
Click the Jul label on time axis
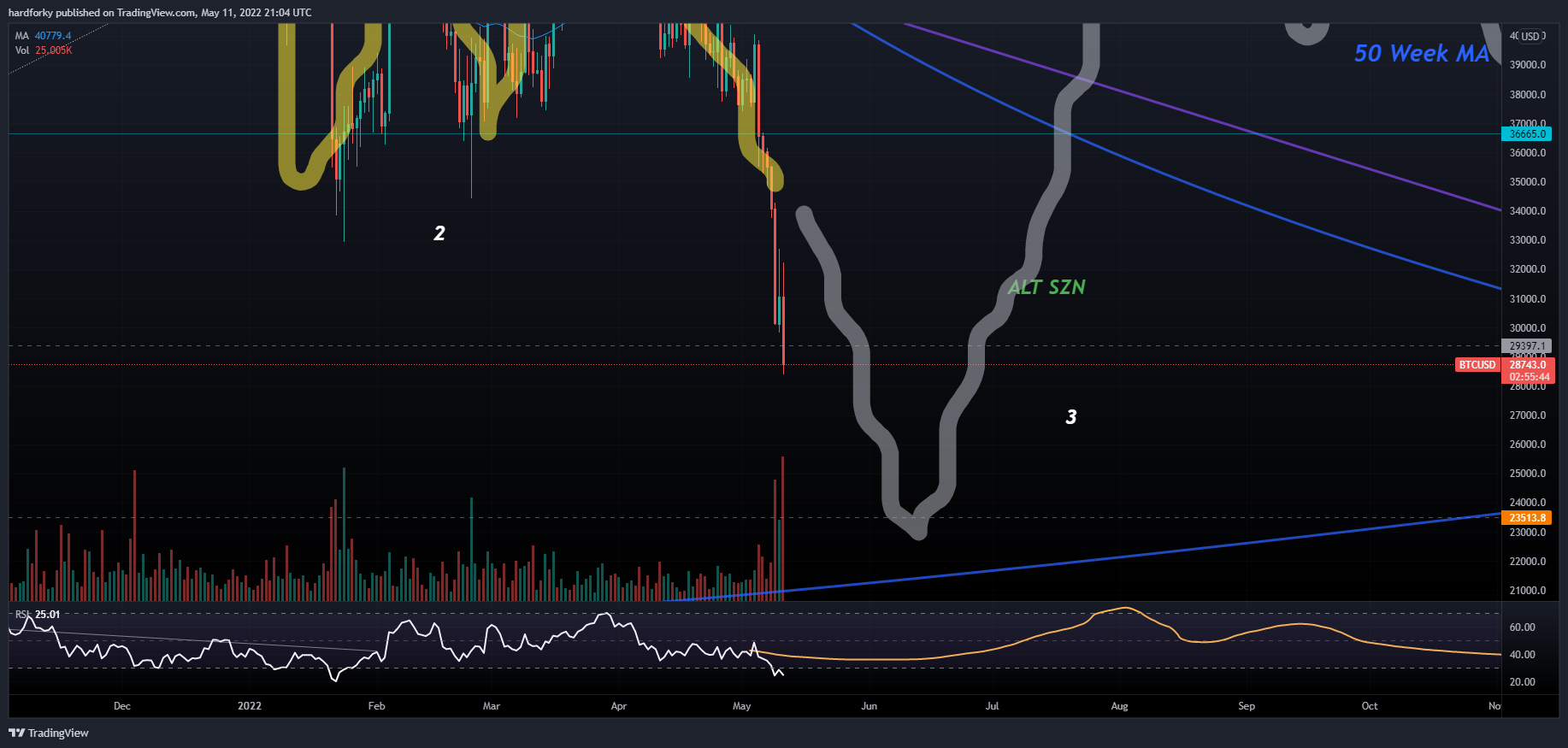pyautogui.click(x=993, y=706)
